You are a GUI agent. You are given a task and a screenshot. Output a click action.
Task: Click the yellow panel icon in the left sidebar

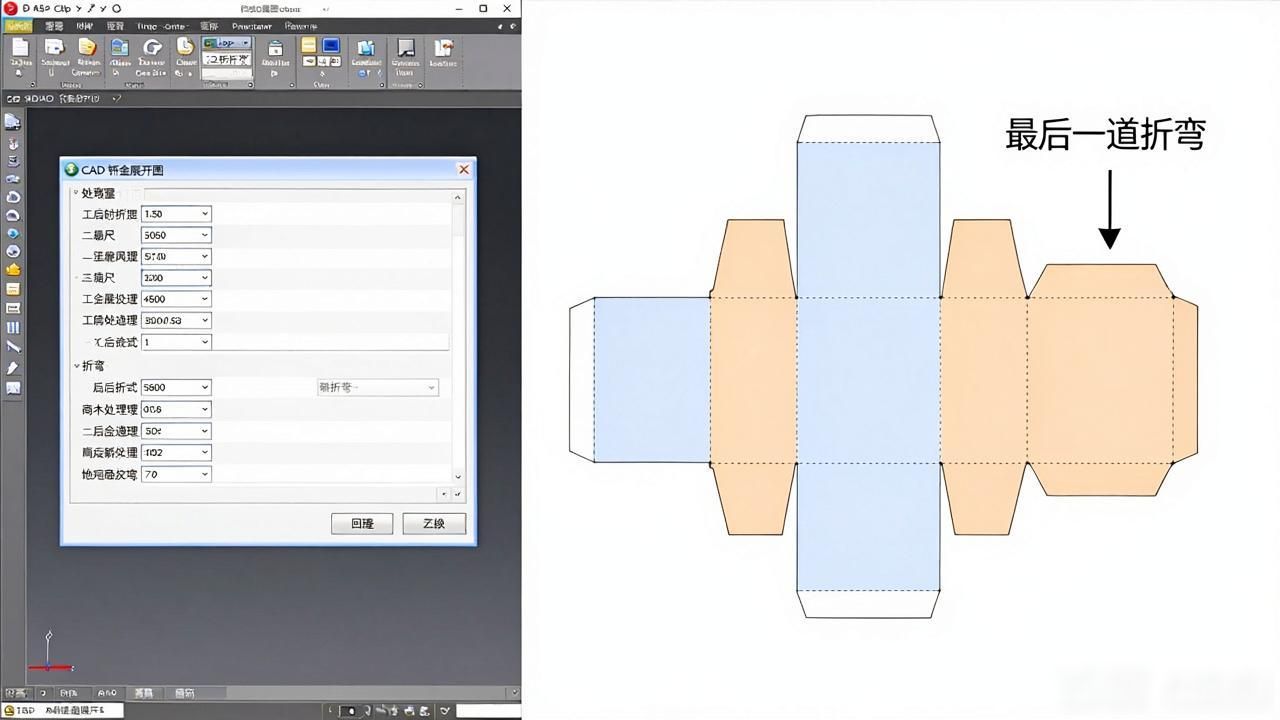[13, 289]
